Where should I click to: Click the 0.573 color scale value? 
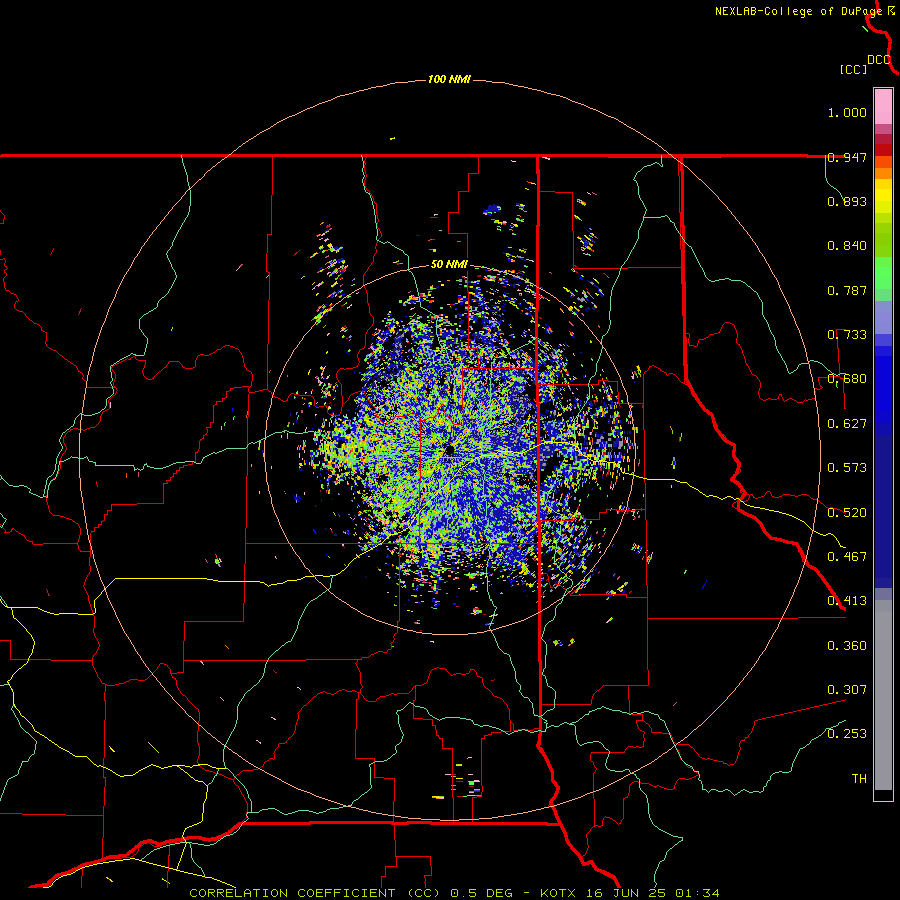pos(847,468)
